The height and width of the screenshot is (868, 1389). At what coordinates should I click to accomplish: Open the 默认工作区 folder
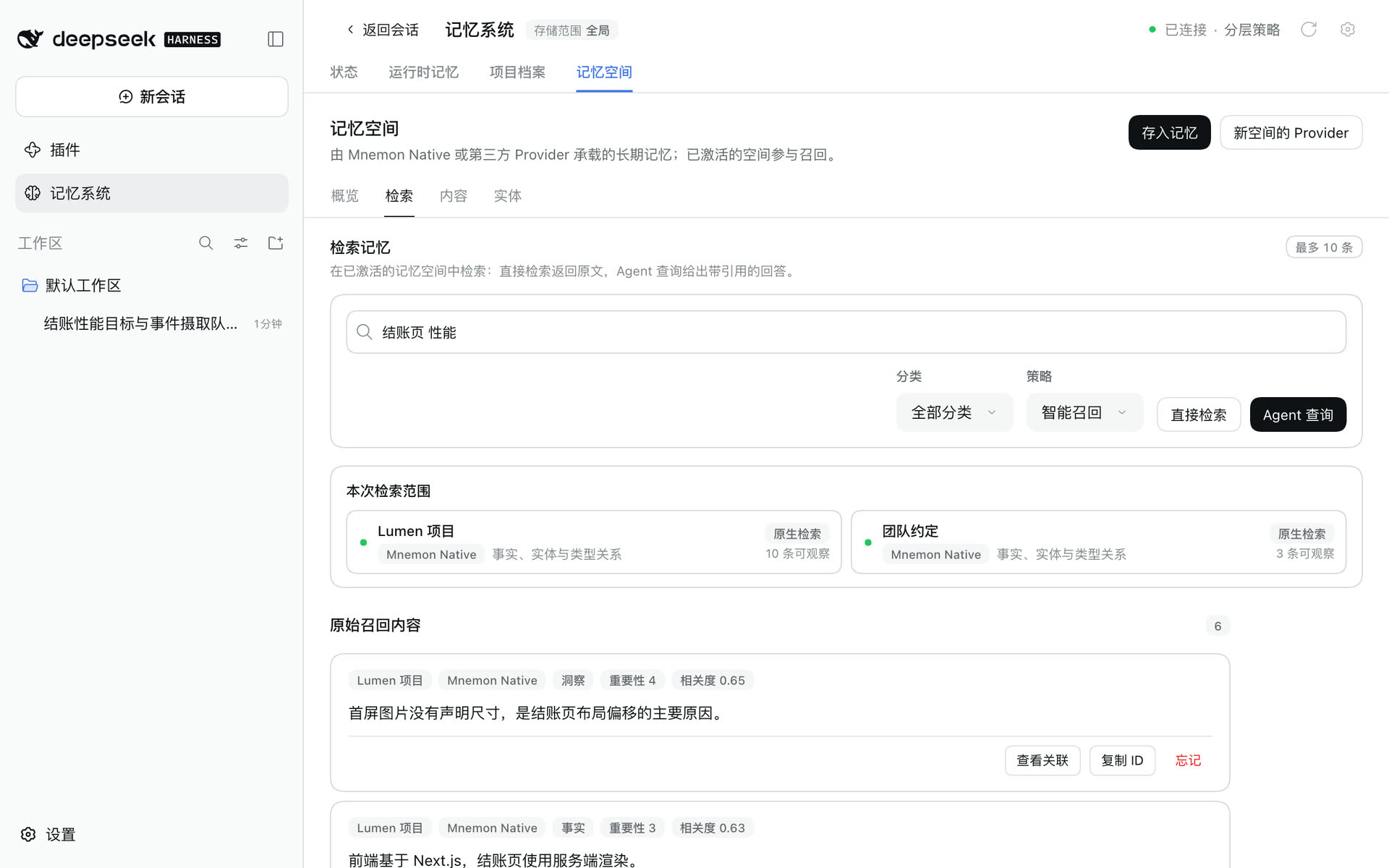coord(152,286)
